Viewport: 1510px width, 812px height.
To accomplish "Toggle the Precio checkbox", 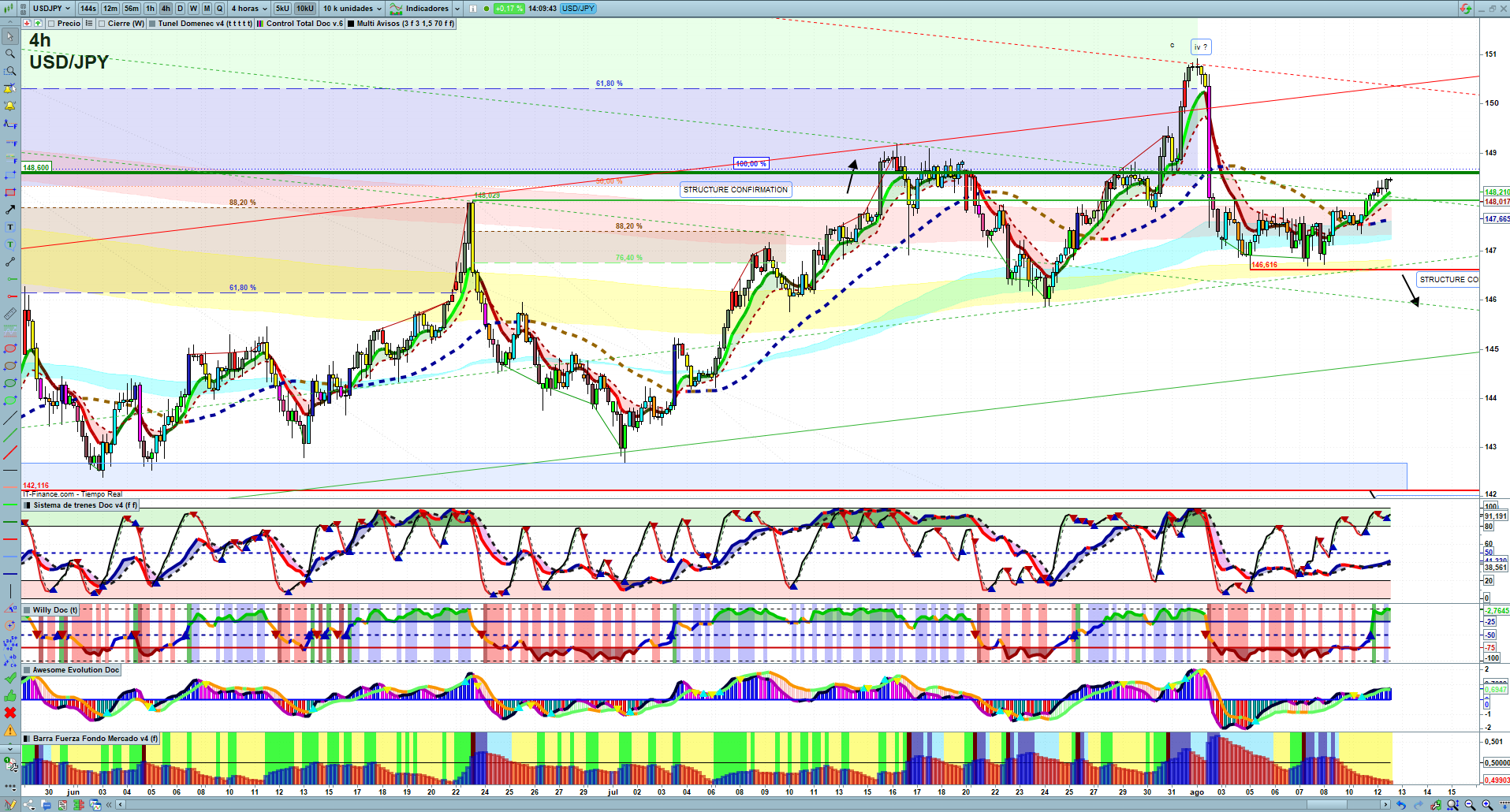I will click(52, 24).
